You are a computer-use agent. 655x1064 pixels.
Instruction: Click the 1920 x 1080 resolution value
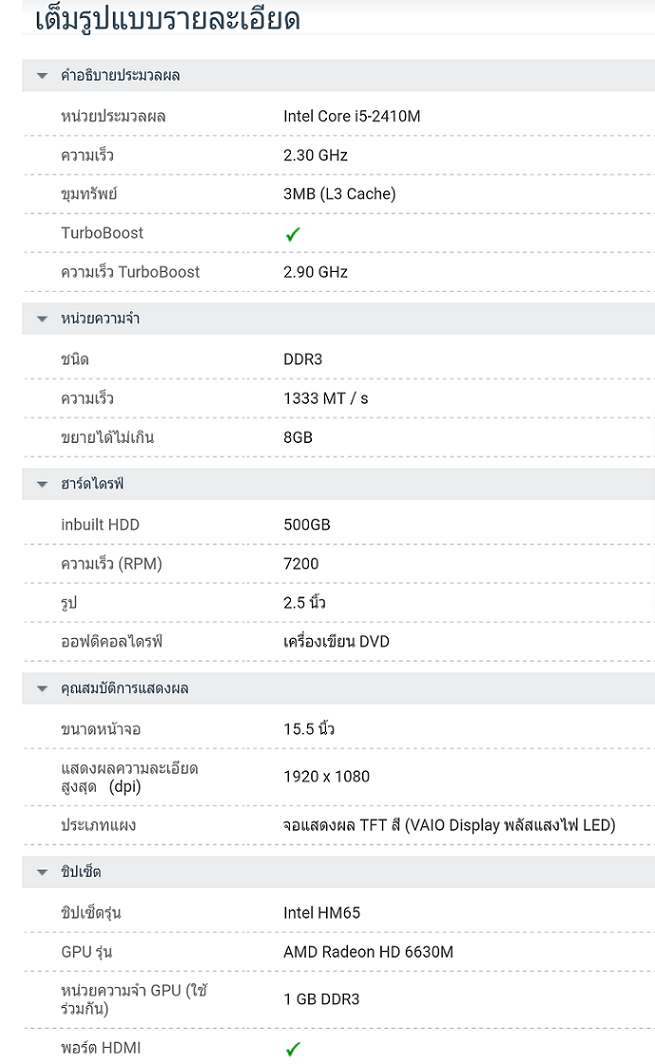click(x=326, y=777)
